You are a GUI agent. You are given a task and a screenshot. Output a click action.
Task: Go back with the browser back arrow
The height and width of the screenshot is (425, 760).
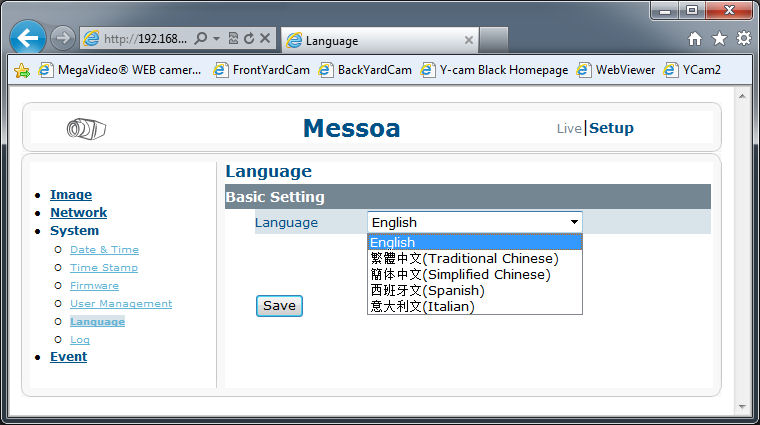[x=28, y=37]
